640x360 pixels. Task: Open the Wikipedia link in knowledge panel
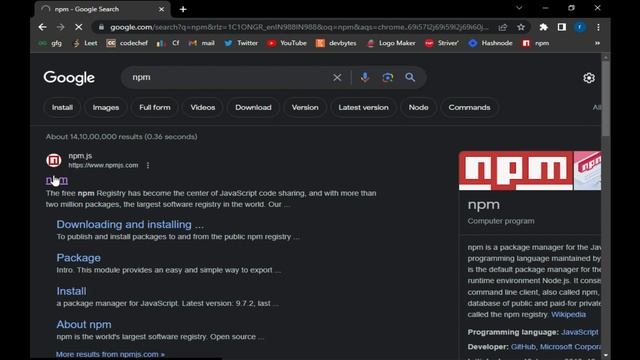[x=568, y=314]
